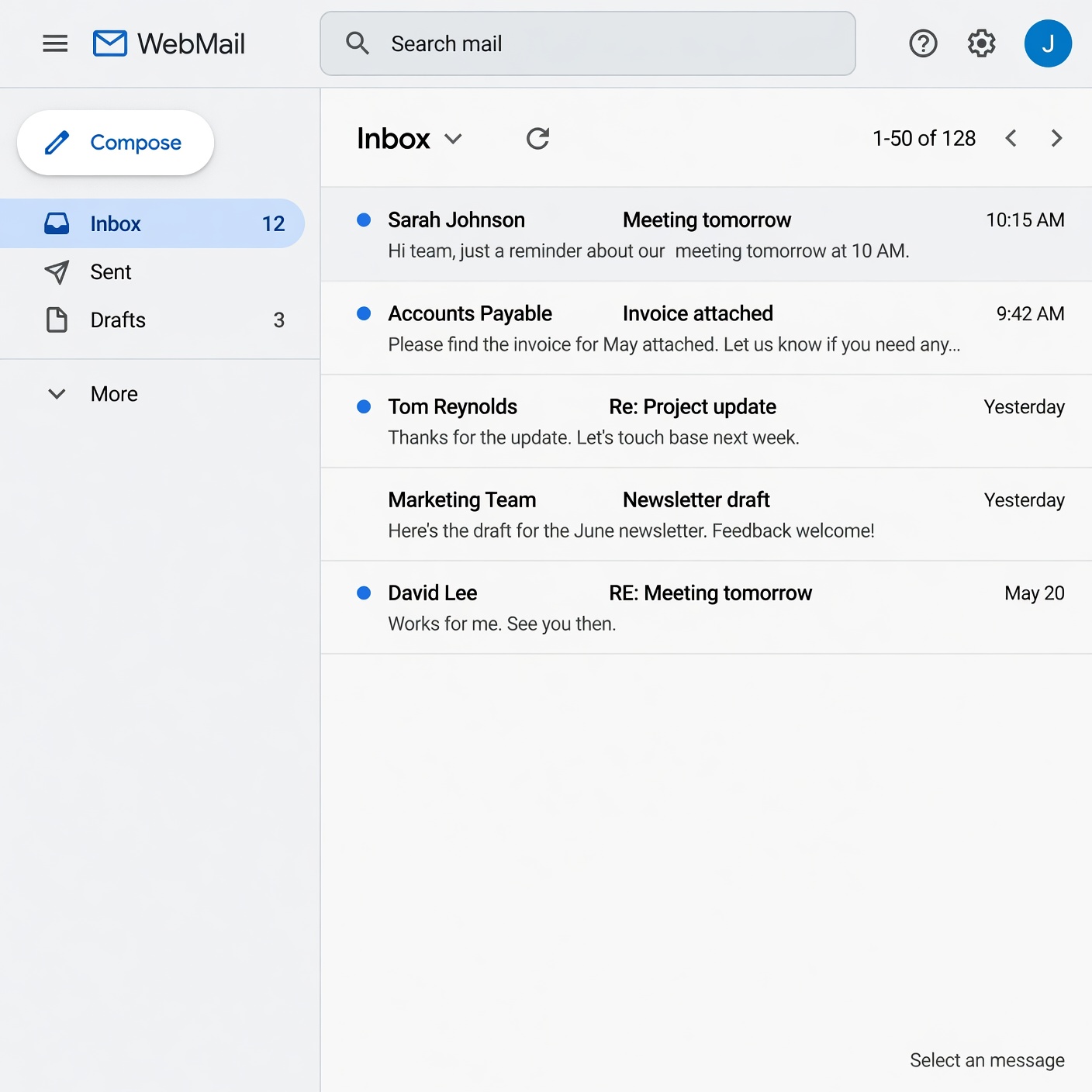Click the pencil icon in Compose
1092x1092 pixels.
click(x=57, y=143)
